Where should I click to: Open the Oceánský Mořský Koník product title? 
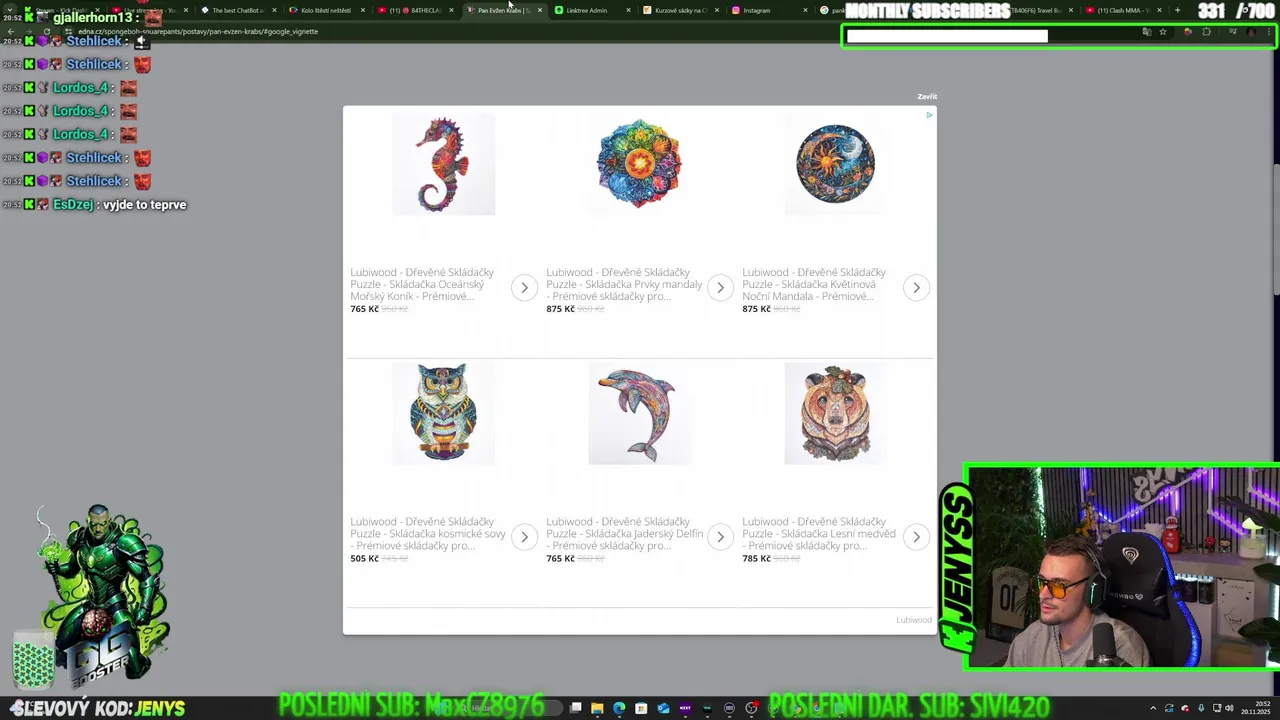point(422,284)
